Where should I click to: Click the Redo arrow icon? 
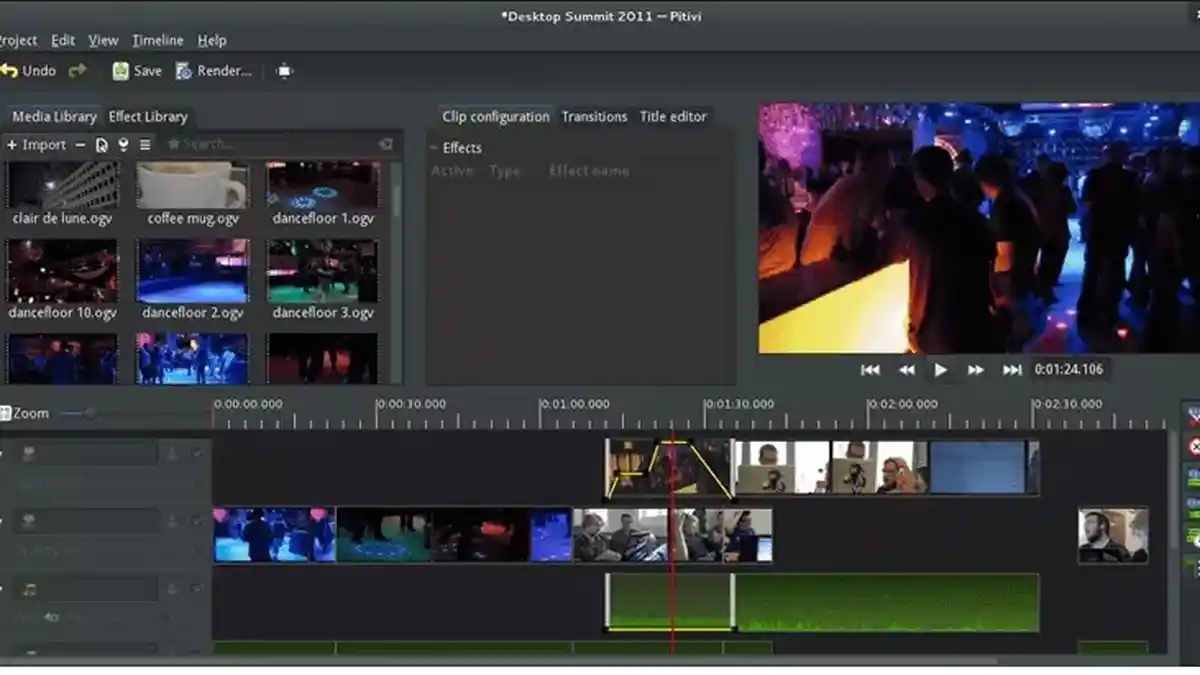click(78, 71)
